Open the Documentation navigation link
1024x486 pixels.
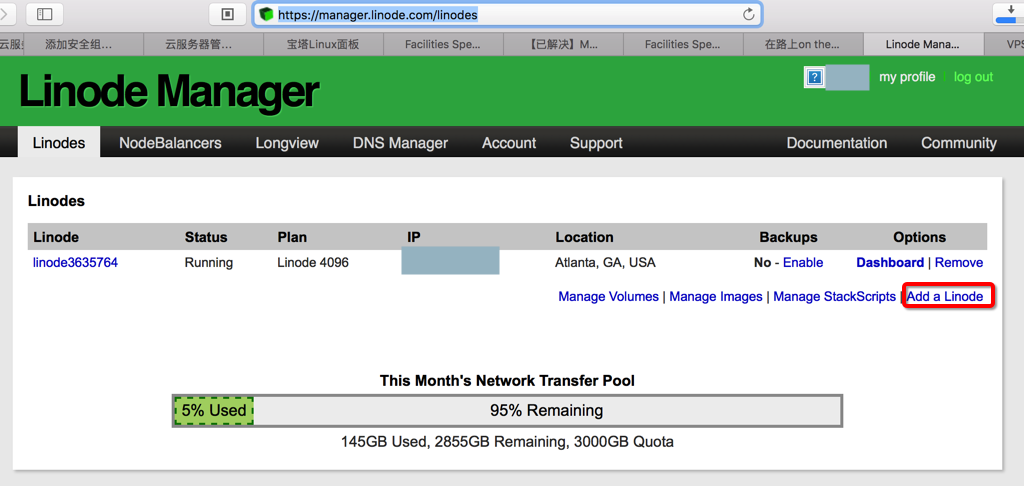click(x=837, y=143)
